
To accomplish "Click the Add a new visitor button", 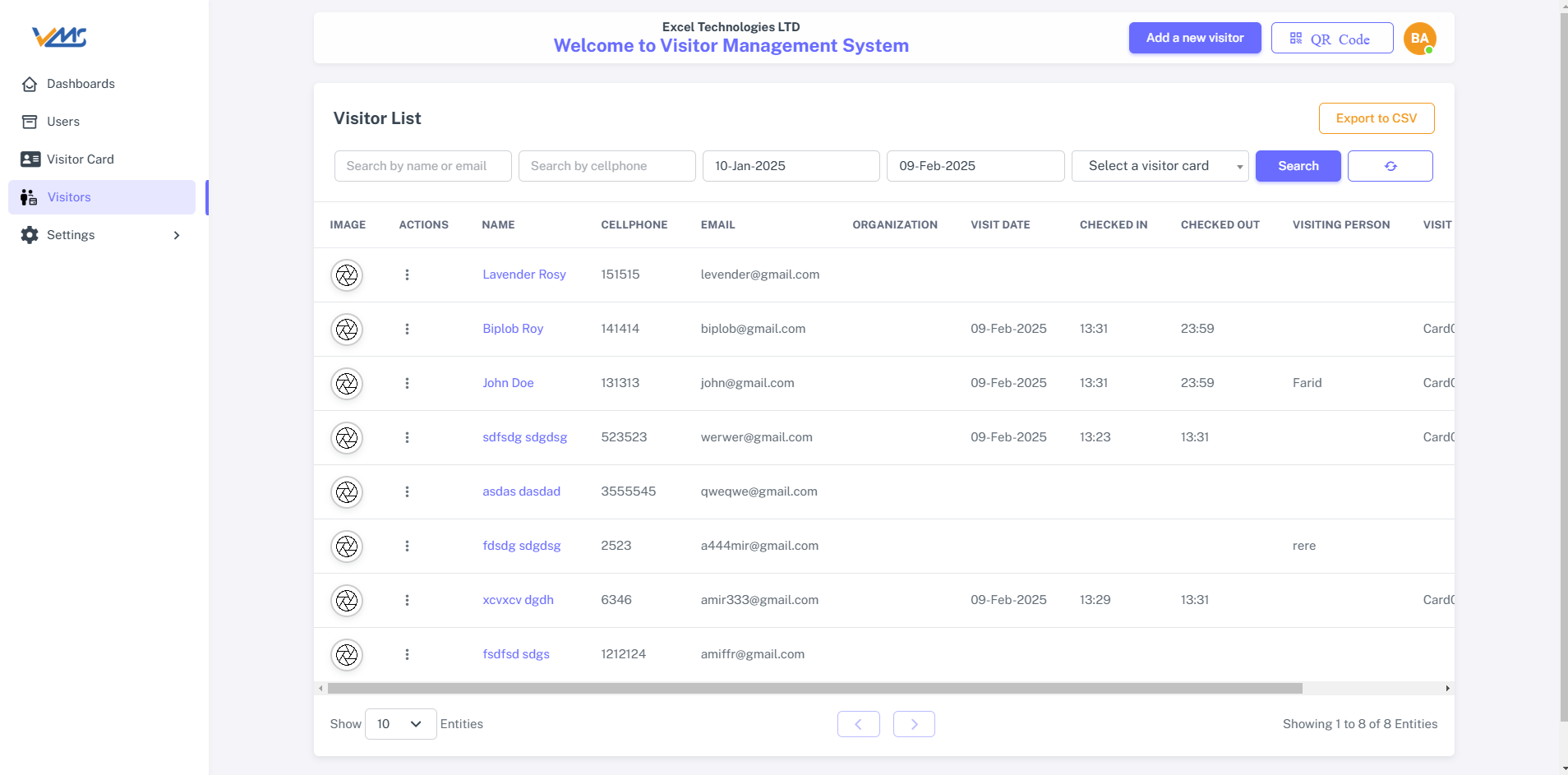I will tap(1194, 38).
